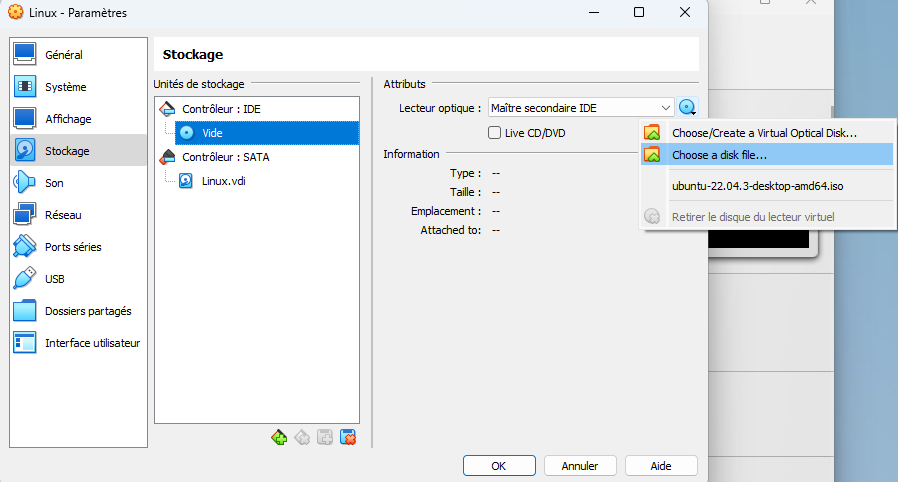The width and height of the screenshot is (898, 482).
Task: Click the OK button
Action: (499, 466)
